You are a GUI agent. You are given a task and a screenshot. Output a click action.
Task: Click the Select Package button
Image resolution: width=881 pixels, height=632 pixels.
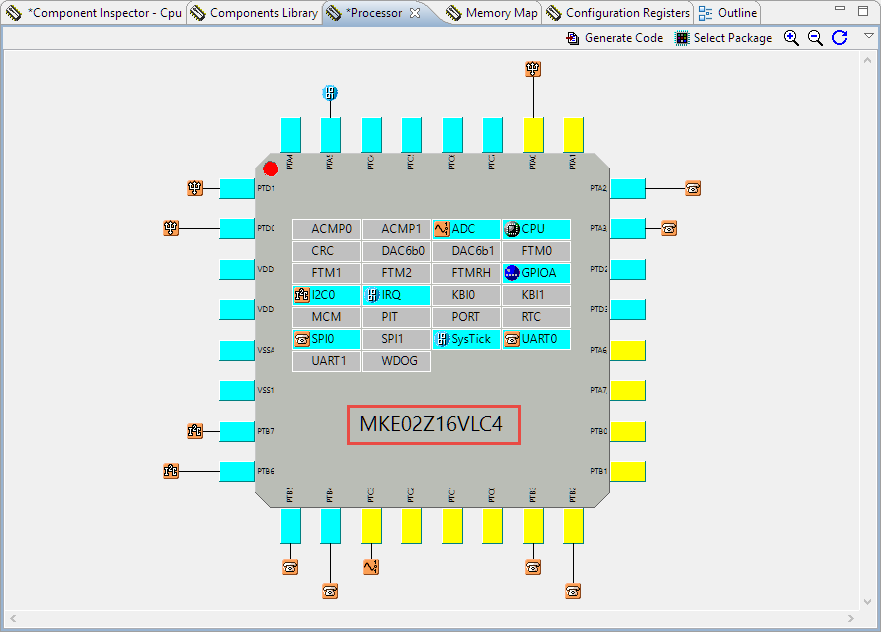(x=723, y=38)
